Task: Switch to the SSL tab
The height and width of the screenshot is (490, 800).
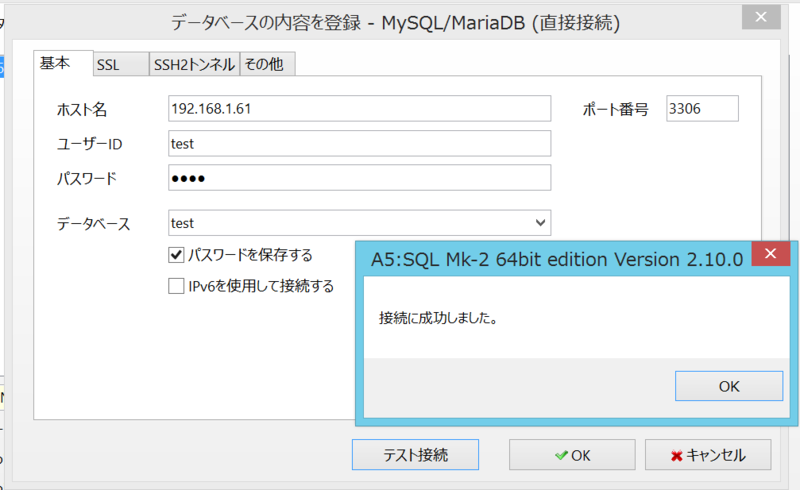Action: click(121, 64)
